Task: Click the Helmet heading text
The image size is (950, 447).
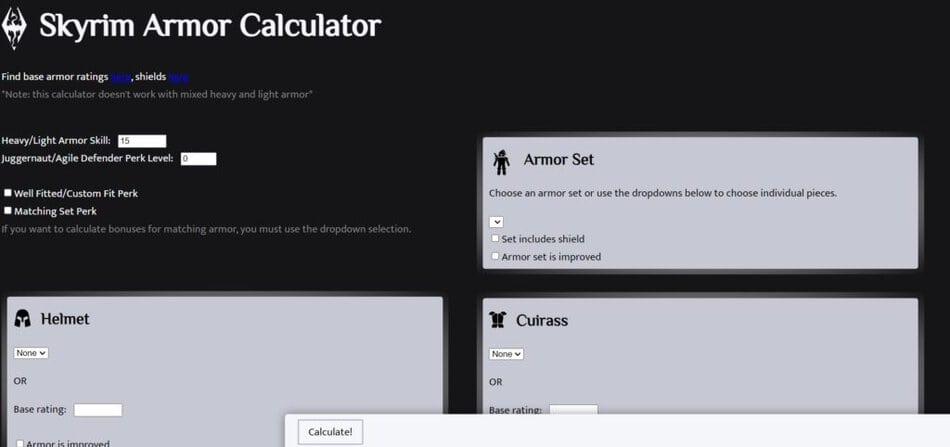Action: pyautogui.click(x=65, y=319)
